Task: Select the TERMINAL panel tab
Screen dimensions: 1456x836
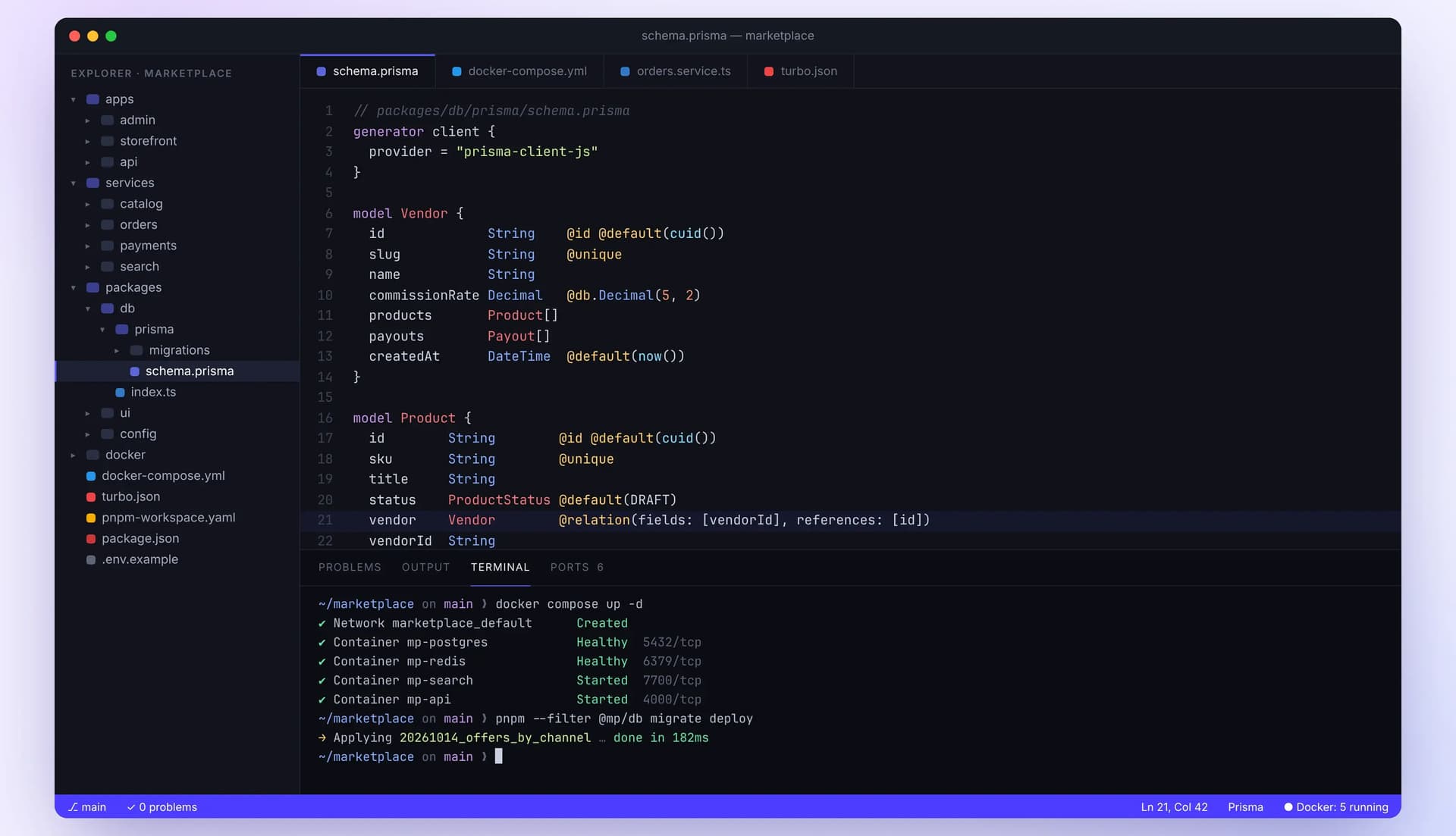Action: click(x=500, y=567)
